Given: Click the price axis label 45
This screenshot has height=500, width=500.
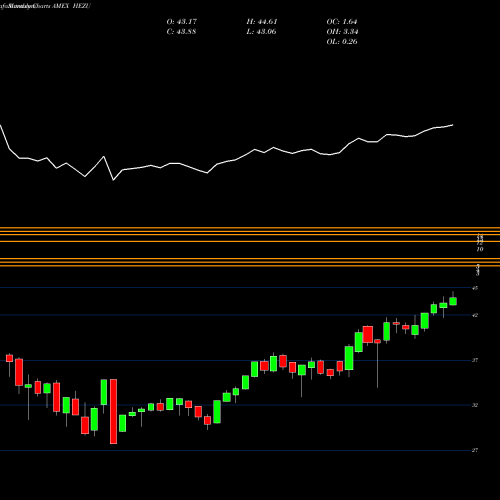Looking at the screenshot, I should [475, 288].
